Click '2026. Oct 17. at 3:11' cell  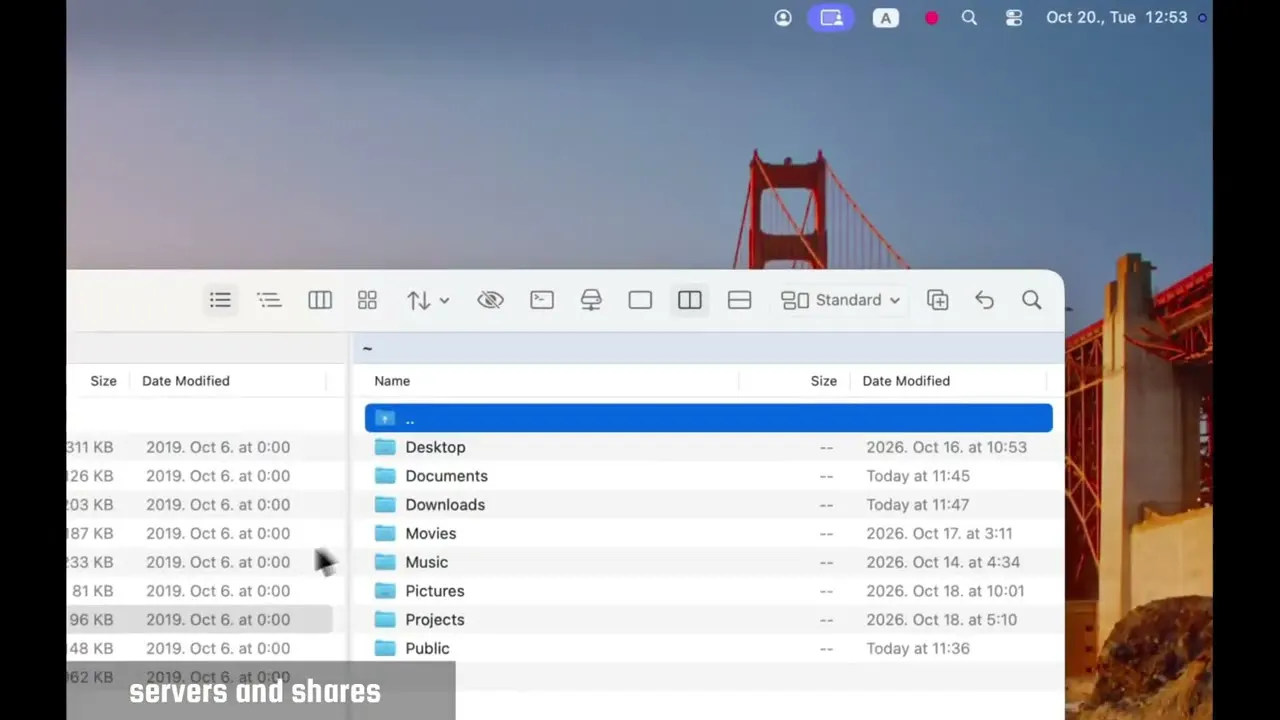(x=939, y=533)
